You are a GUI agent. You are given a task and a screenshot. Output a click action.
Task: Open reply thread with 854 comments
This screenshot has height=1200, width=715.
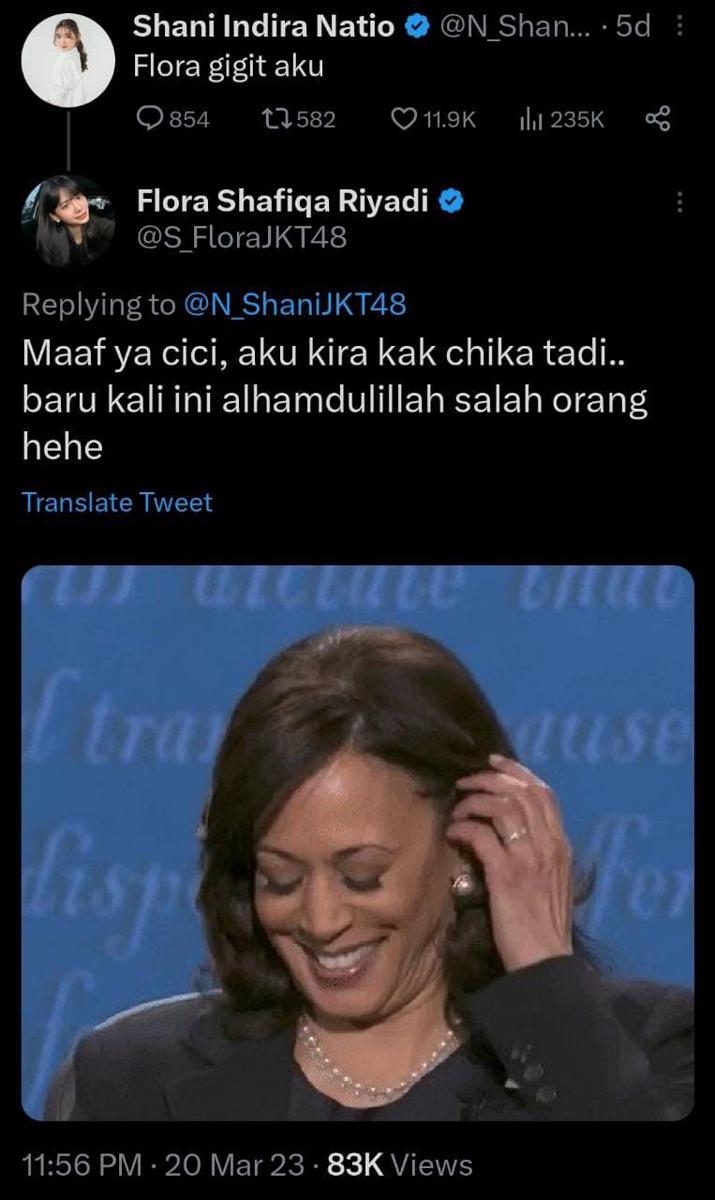tap(172, 119)
